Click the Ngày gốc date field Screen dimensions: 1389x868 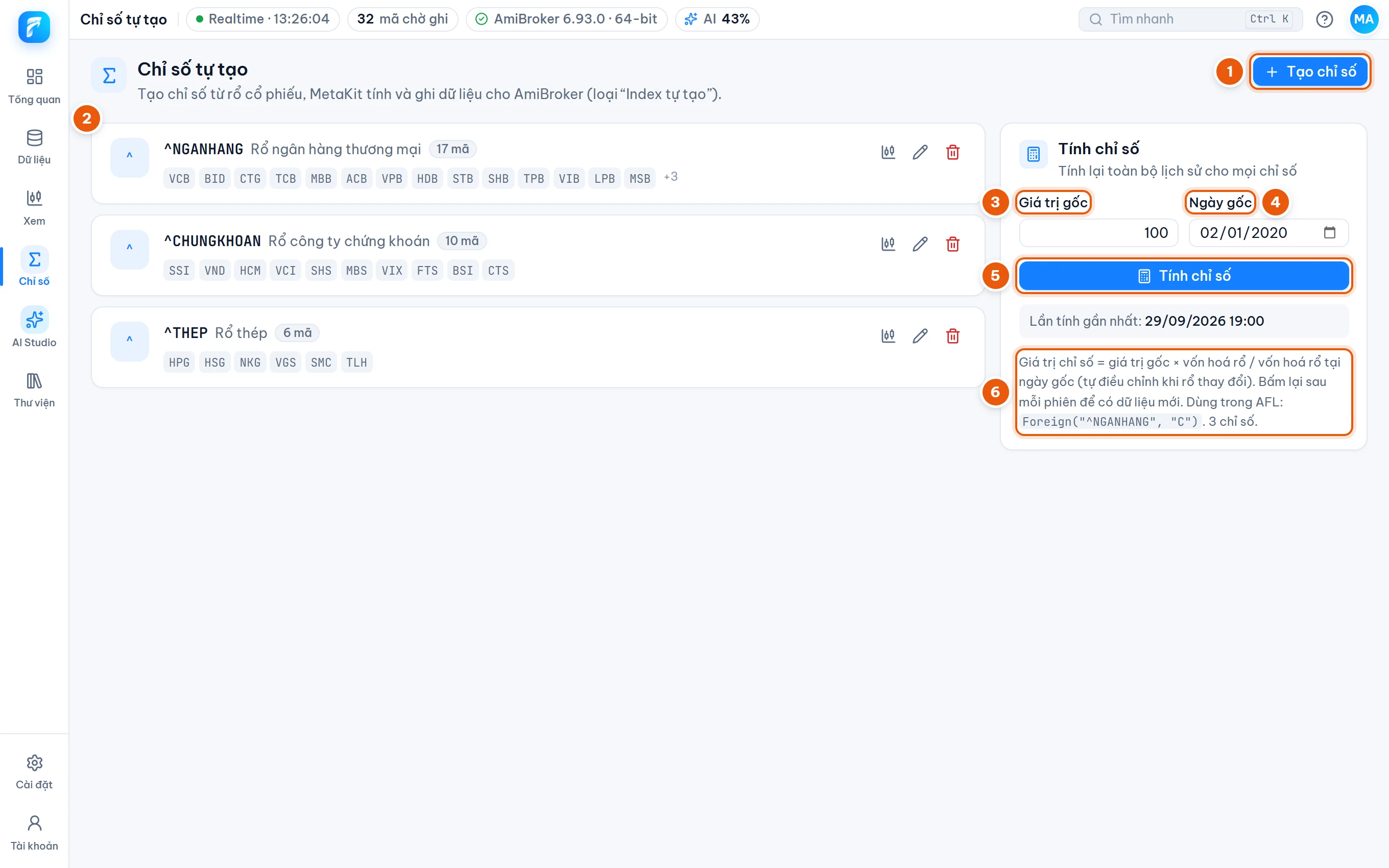[x=1268, y=233]
